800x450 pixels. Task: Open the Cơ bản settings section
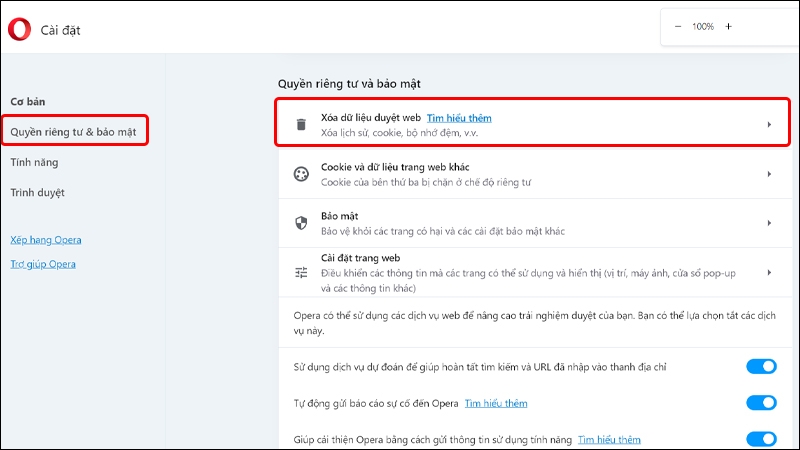(x=28, y=102)
